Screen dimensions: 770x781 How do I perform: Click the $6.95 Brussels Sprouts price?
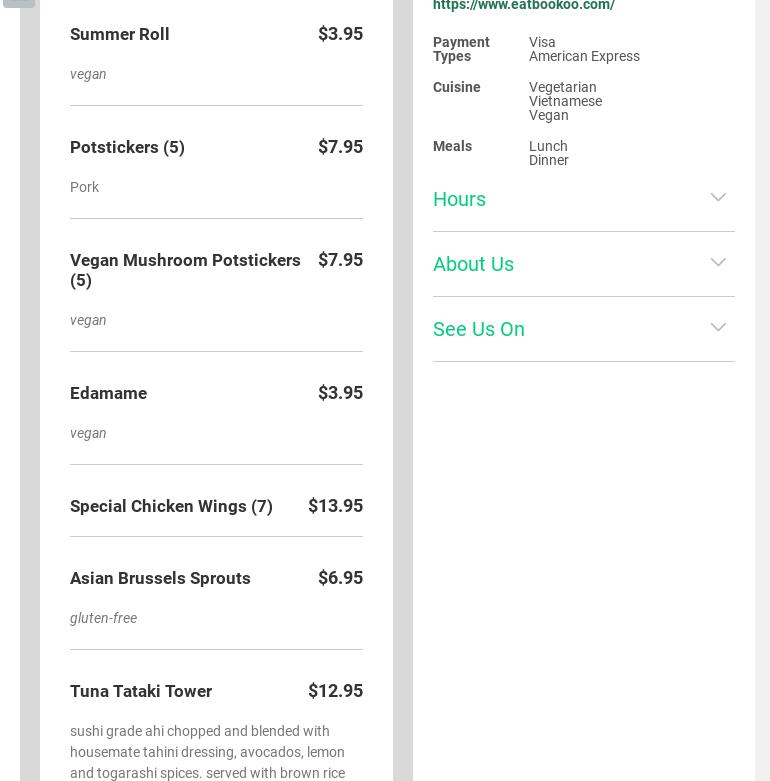[x=340, y=578]
